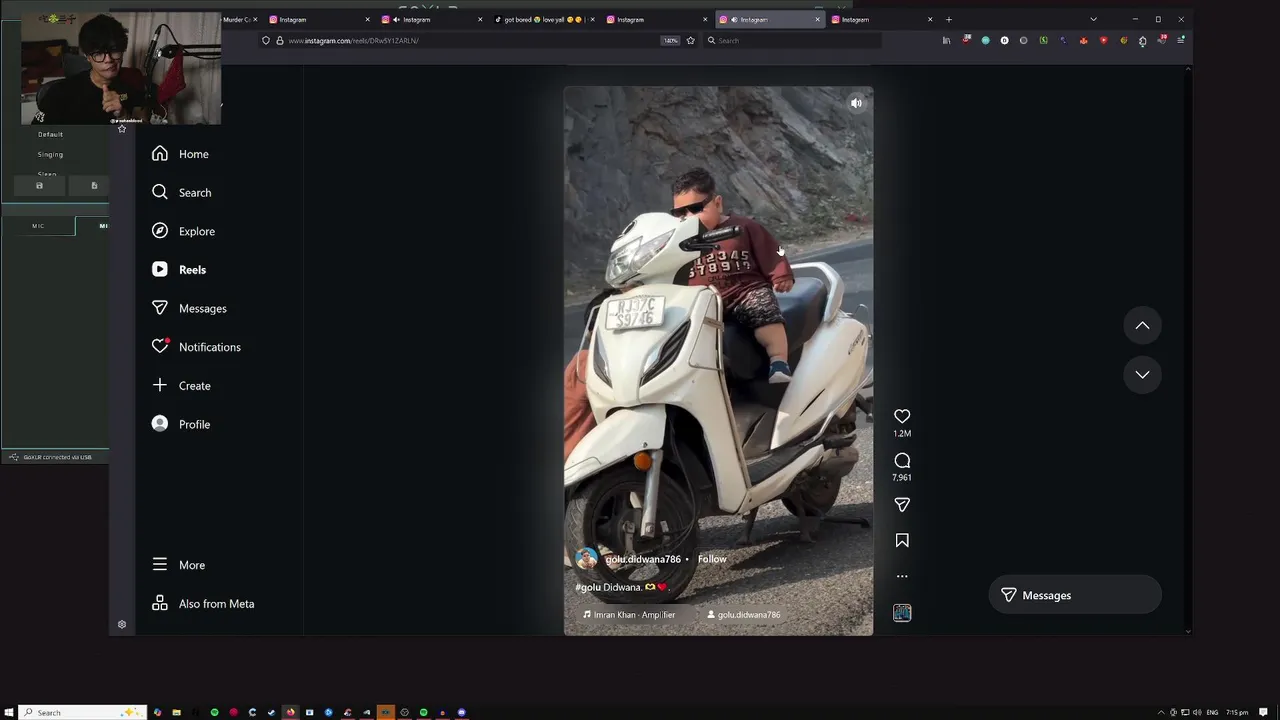Click file icon button in GoXLR window
This screenshot has height=720, width=1280.
tap(94, 186)
